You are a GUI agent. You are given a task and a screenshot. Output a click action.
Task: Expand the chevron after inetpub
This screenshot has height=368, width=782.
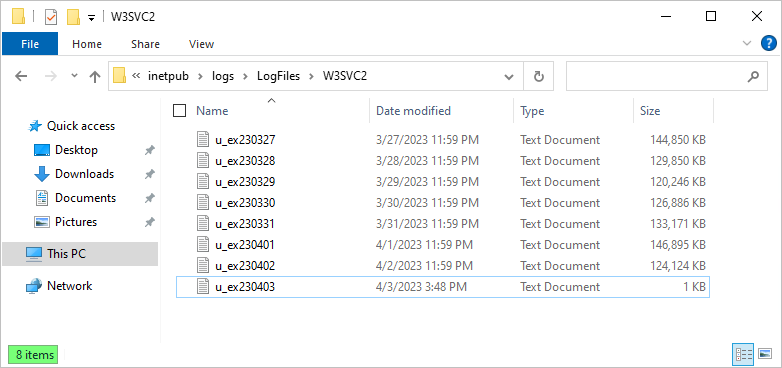click(200, 76)
